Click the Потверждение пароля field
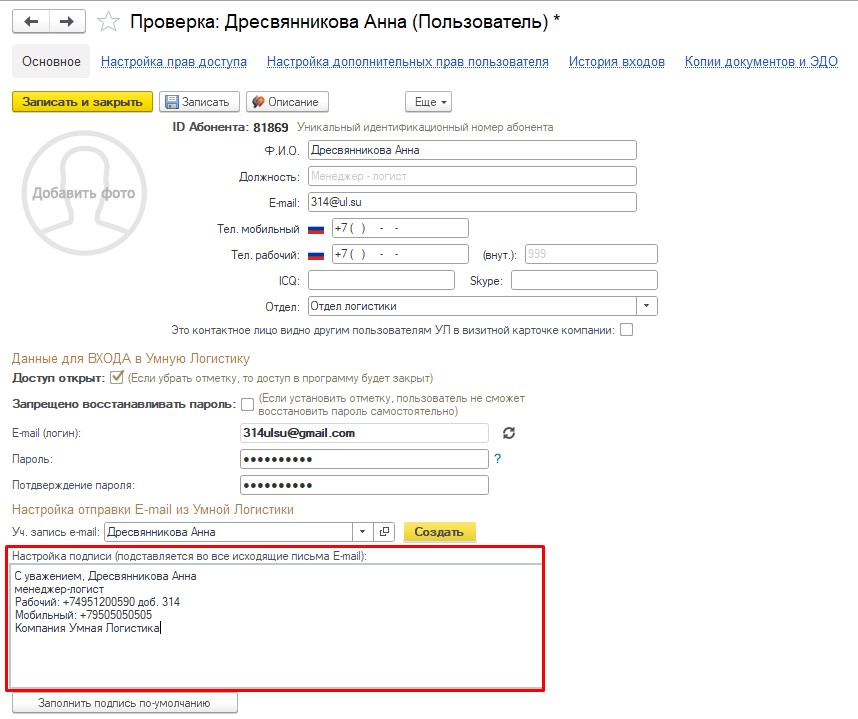 tap(364, 485)
